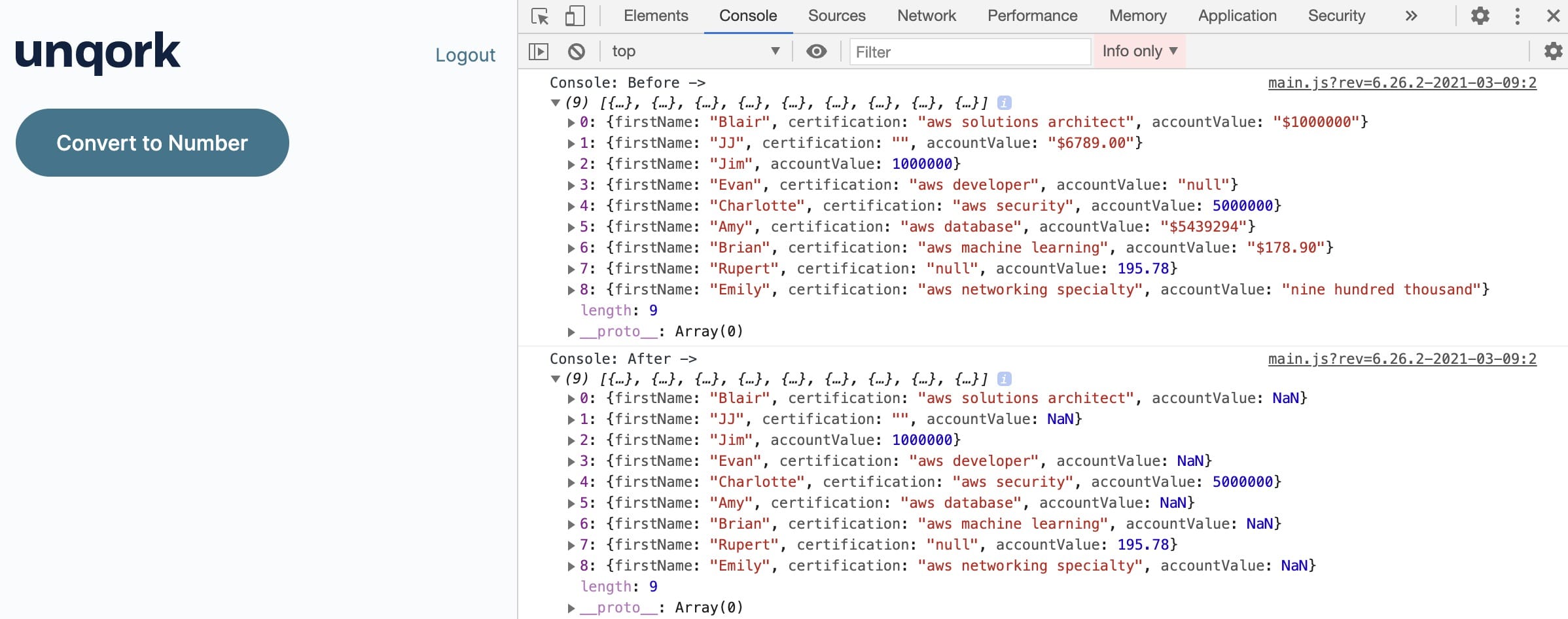Viewport: 1568px width, 619px height.
Task: Click the "Console: Before ->" log text
Action: tap(628, 82)
